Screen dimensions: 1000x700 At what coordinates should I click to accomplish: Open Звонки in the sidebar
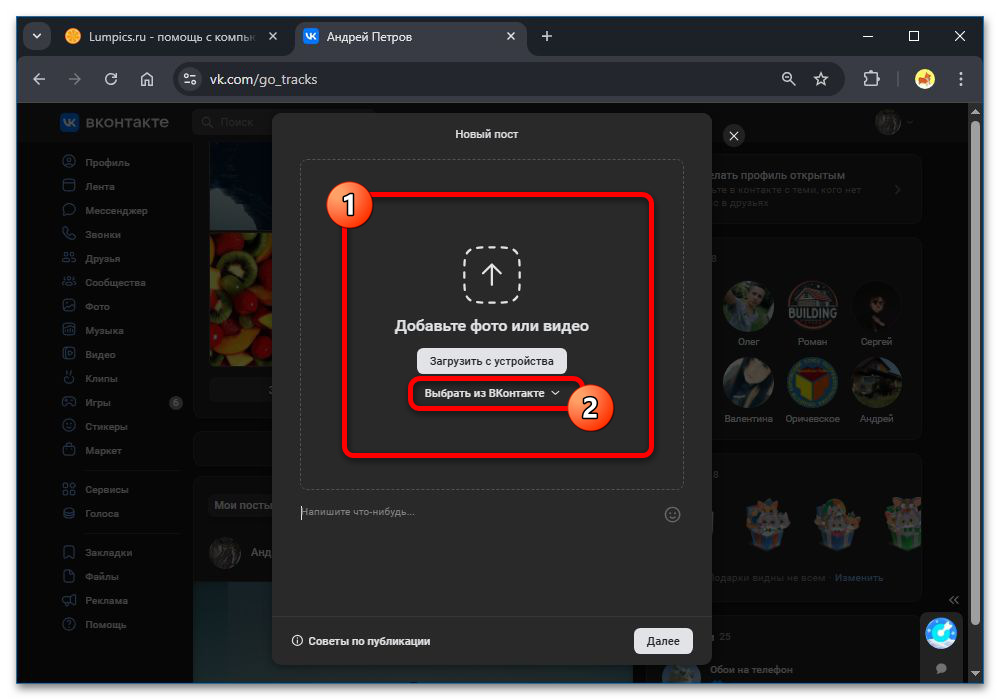click(103, 235)
